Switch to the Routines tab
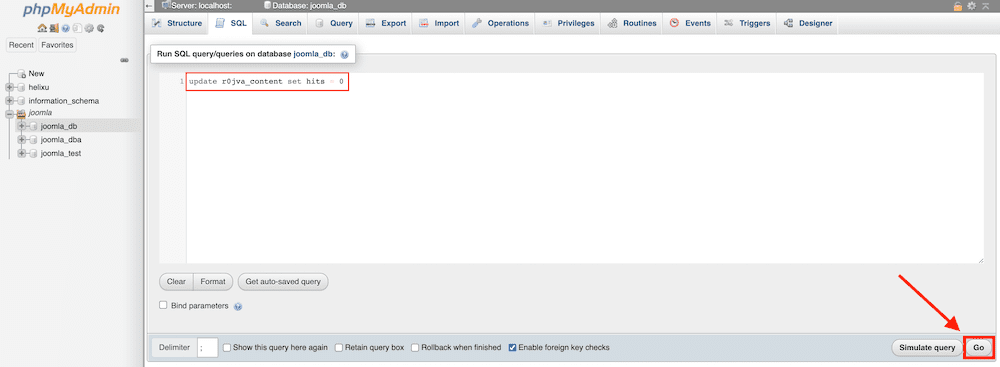Screen dimensions: 1000x367 (x=631, y=23)
